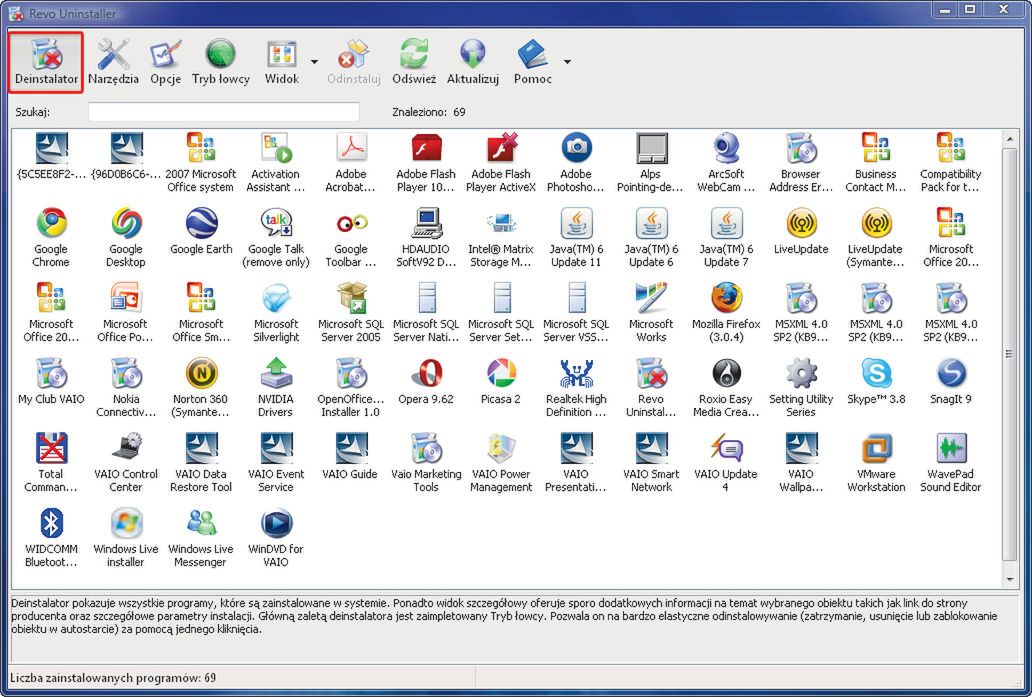The width and height of the screenshot is (1032, 697).
Task: Click in the Szukaj search field
Action: pos(223,112)
